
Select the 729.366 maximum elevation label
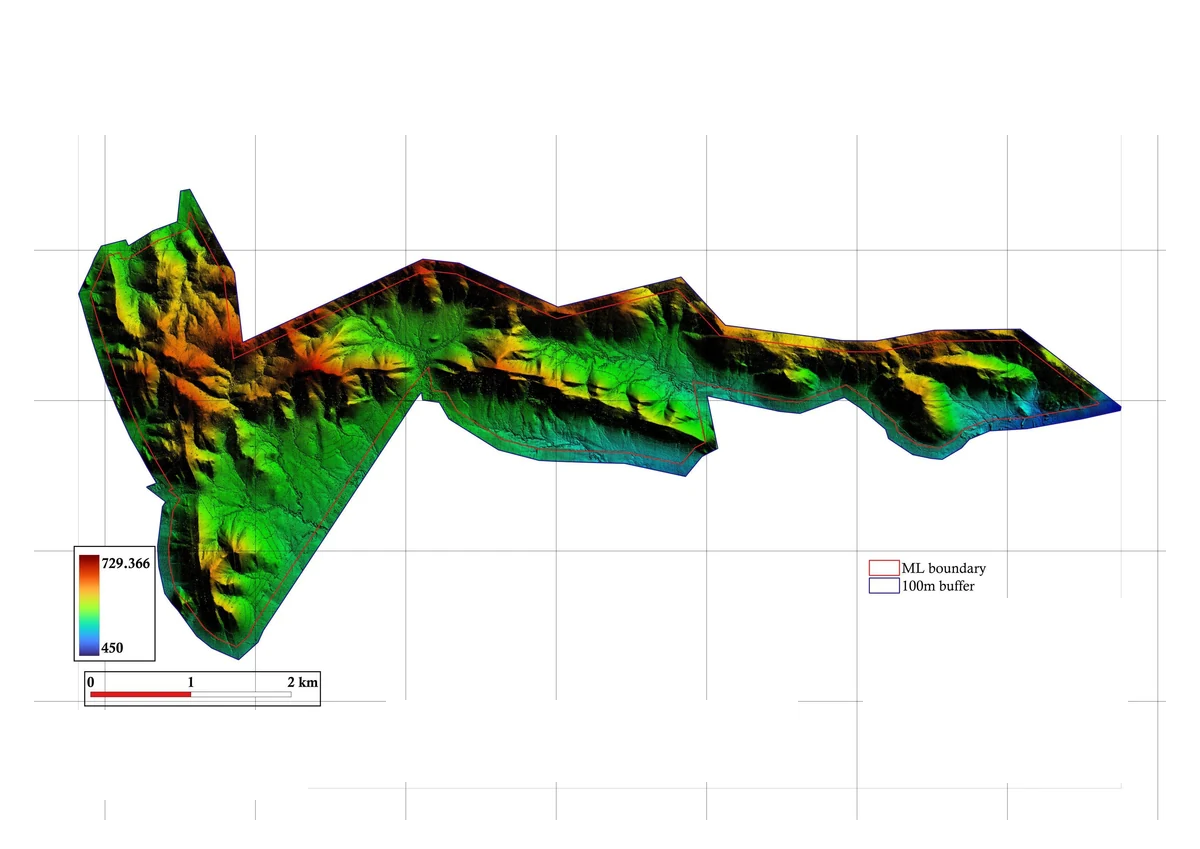[126, 564]
